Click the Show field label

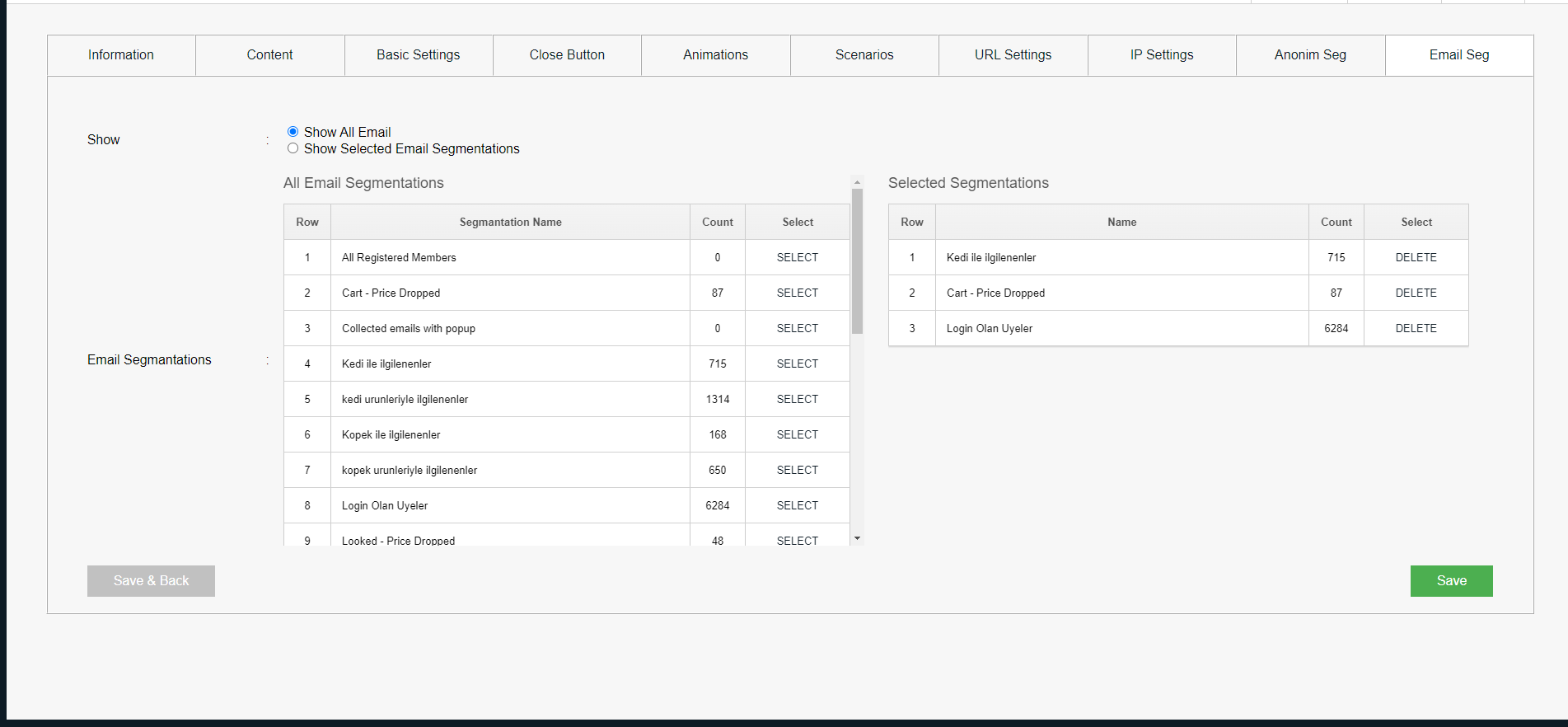coord(103,139)
